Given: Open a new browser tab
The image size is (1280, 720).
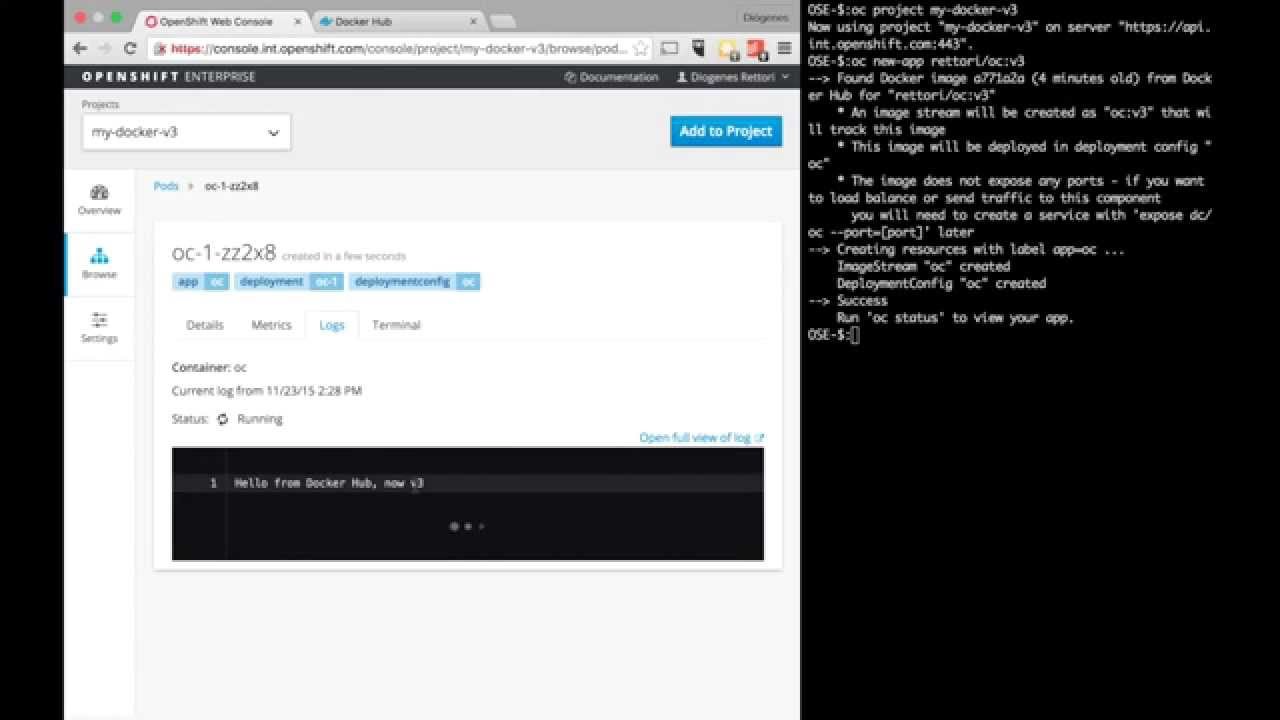Looking at the screenshot, I should coord(504,21).
